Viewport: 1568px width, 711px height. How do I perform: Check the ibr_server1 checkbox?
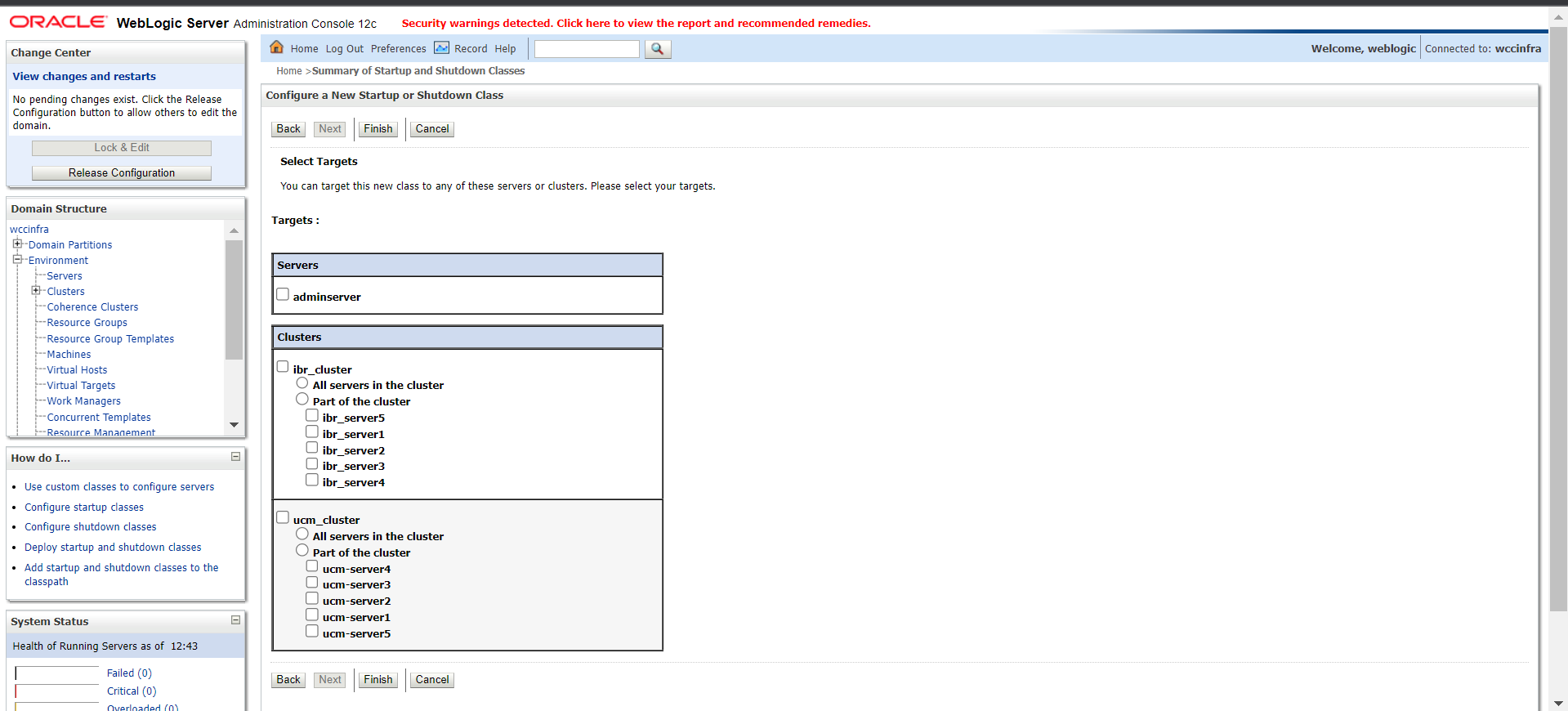tap(312, 432)
